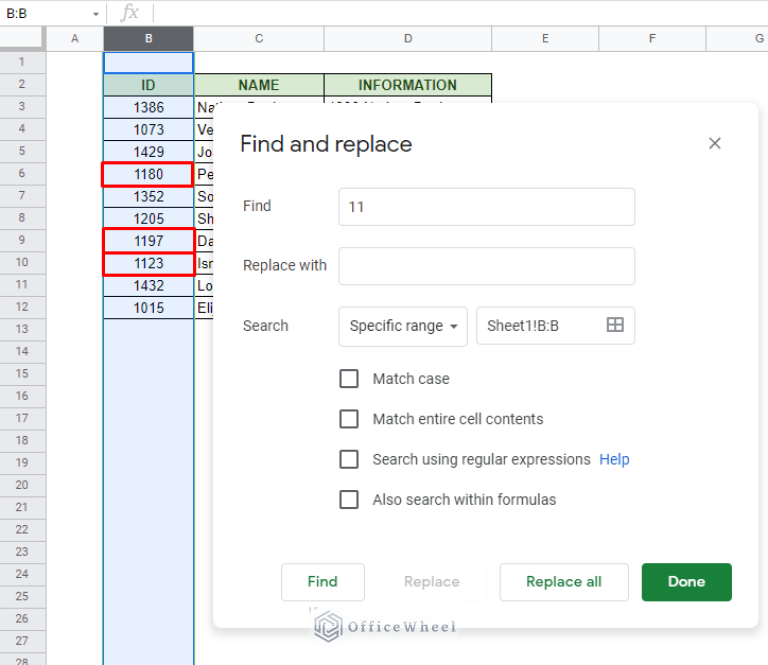Click cell with ID 1073
This screenshot has height=665, width=768.
[x=148, y=130]
